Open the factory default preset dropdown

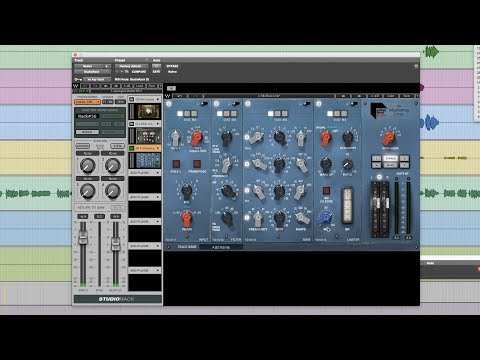tap(131, 66)
